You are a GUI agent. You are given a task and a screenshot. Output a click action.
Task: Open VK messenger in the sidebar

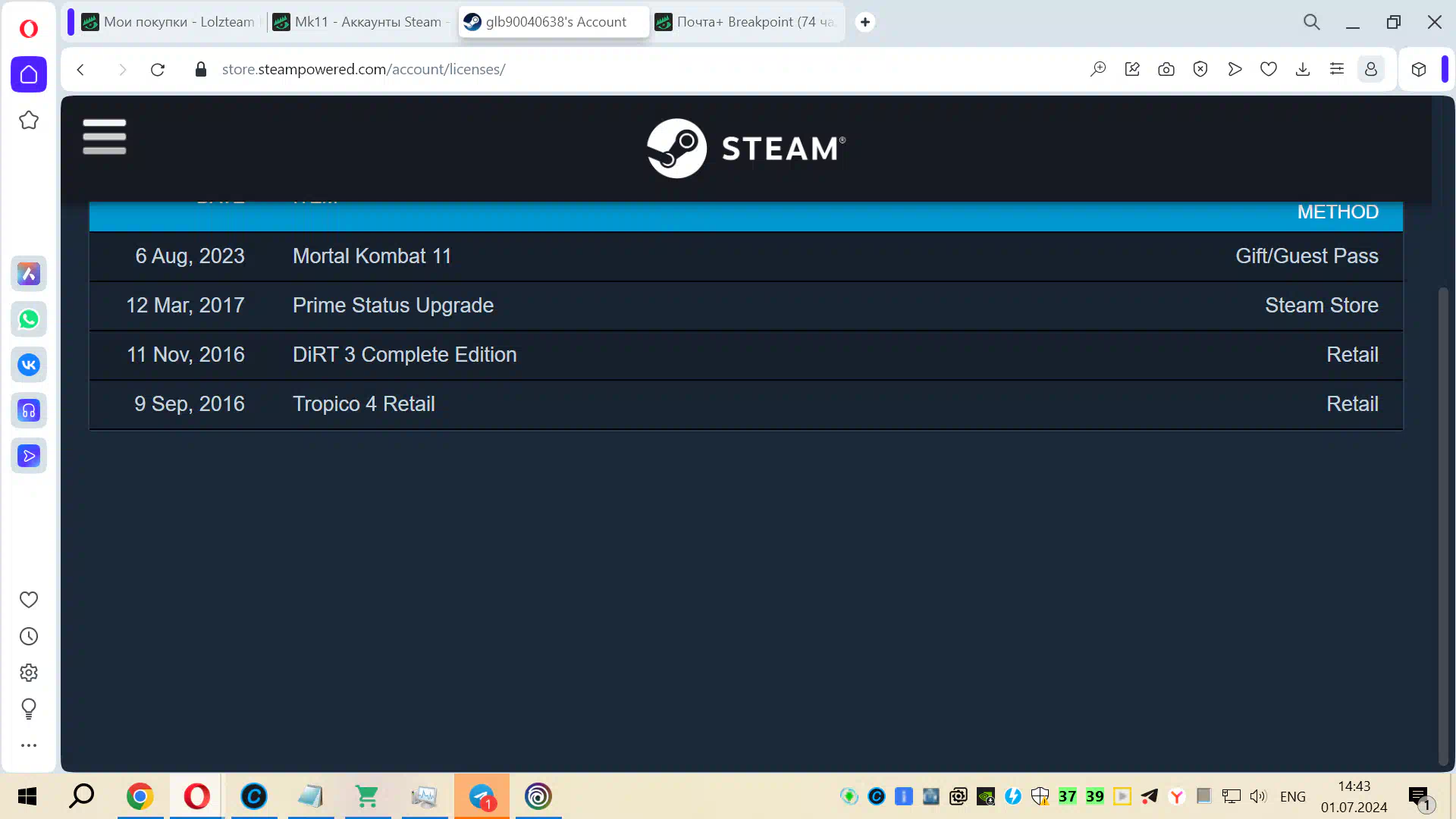pos(29,365)
